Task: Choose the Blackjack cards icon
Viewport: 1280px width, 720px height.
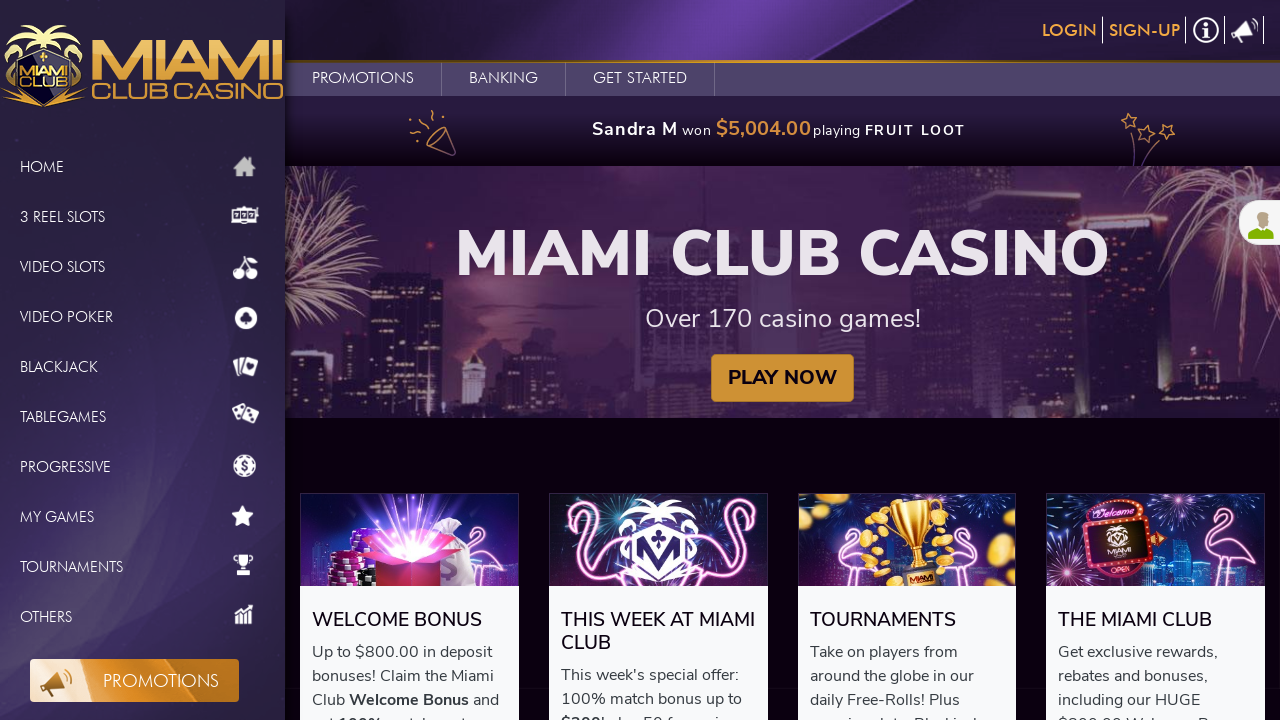Action: 245,367
